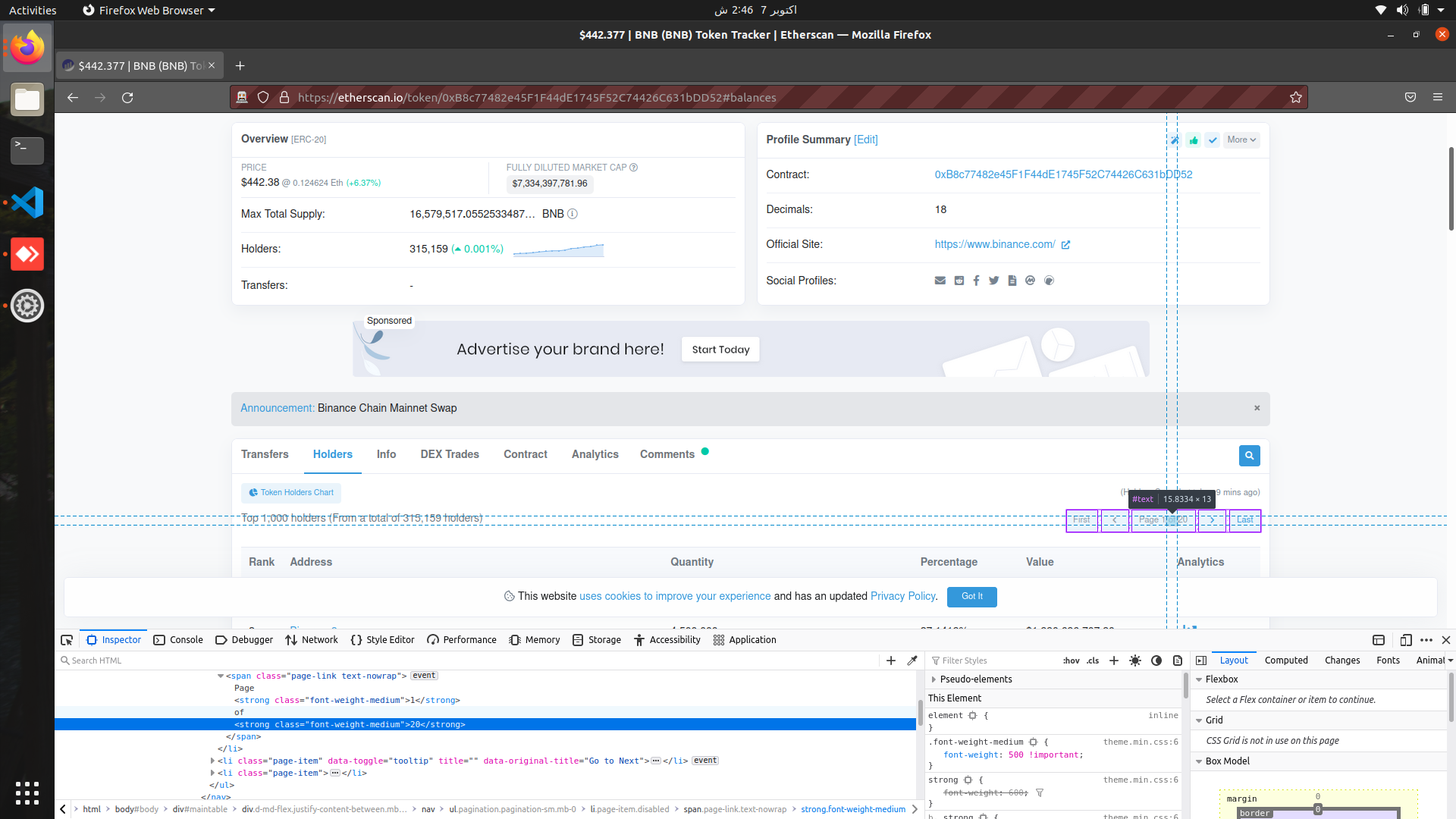Open Visual Studio Code from the dock
The width and height of the screenshot is (1456, 819).
click(x=27, y=202)
